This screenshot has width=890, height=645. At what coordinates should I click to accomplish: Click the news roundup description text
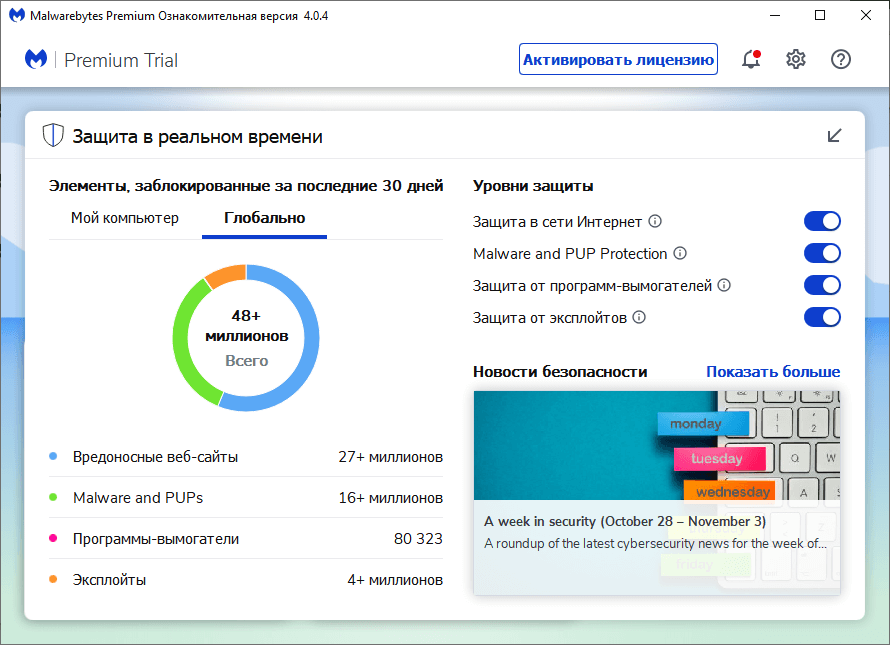pos(656,543)
